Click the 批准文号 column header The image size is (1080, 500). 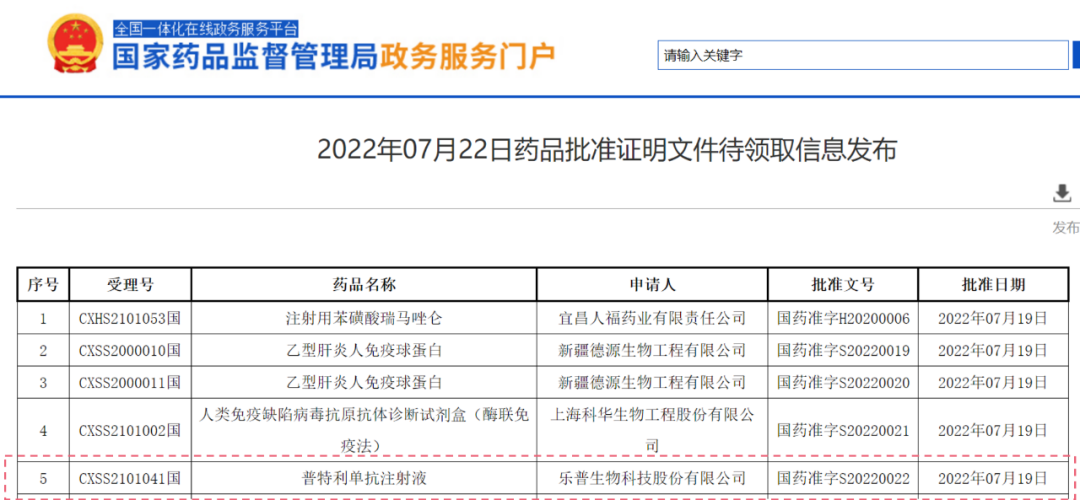click(843, 285)
